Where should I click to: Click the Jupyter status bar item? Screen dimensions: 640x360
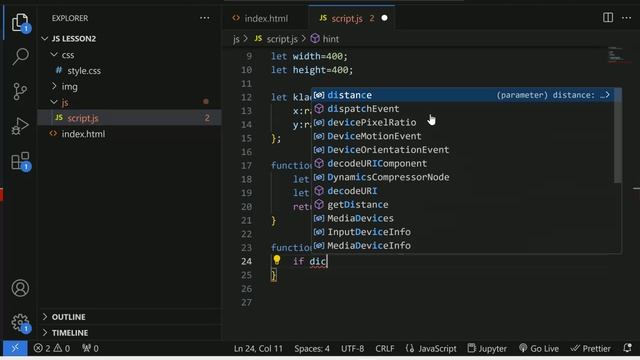[487, 349]
